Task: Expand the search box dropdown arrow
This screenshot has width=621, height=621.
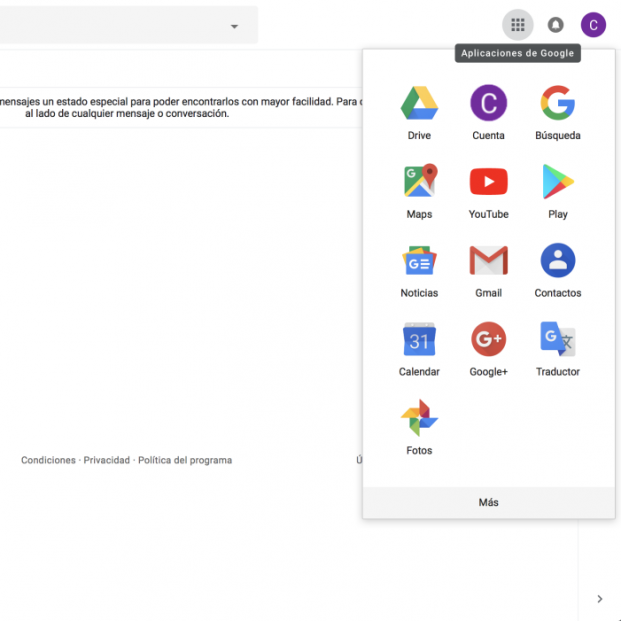Action: coord(234,26)
